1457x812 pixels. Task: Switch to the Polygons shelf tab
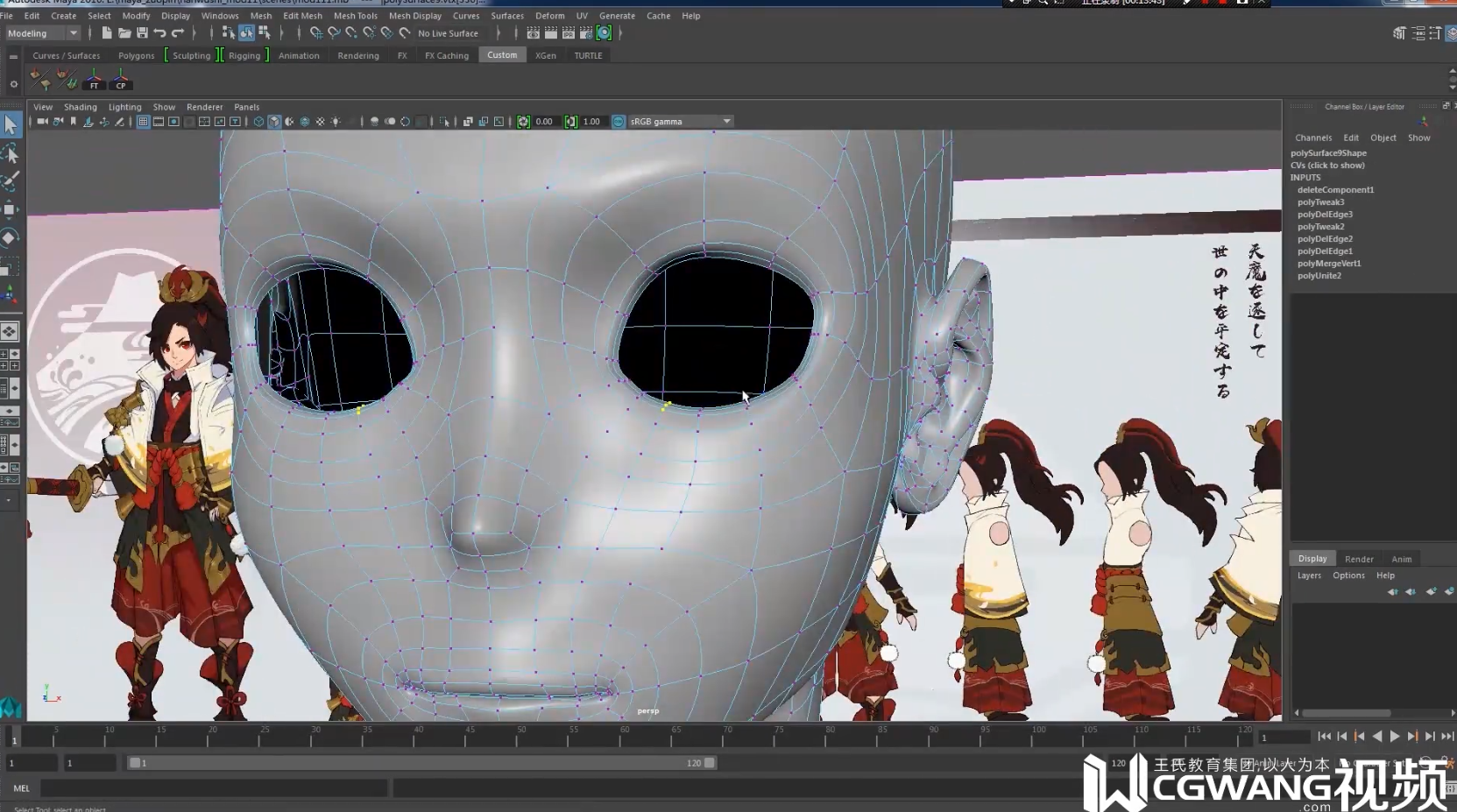[x=136, y=56]
